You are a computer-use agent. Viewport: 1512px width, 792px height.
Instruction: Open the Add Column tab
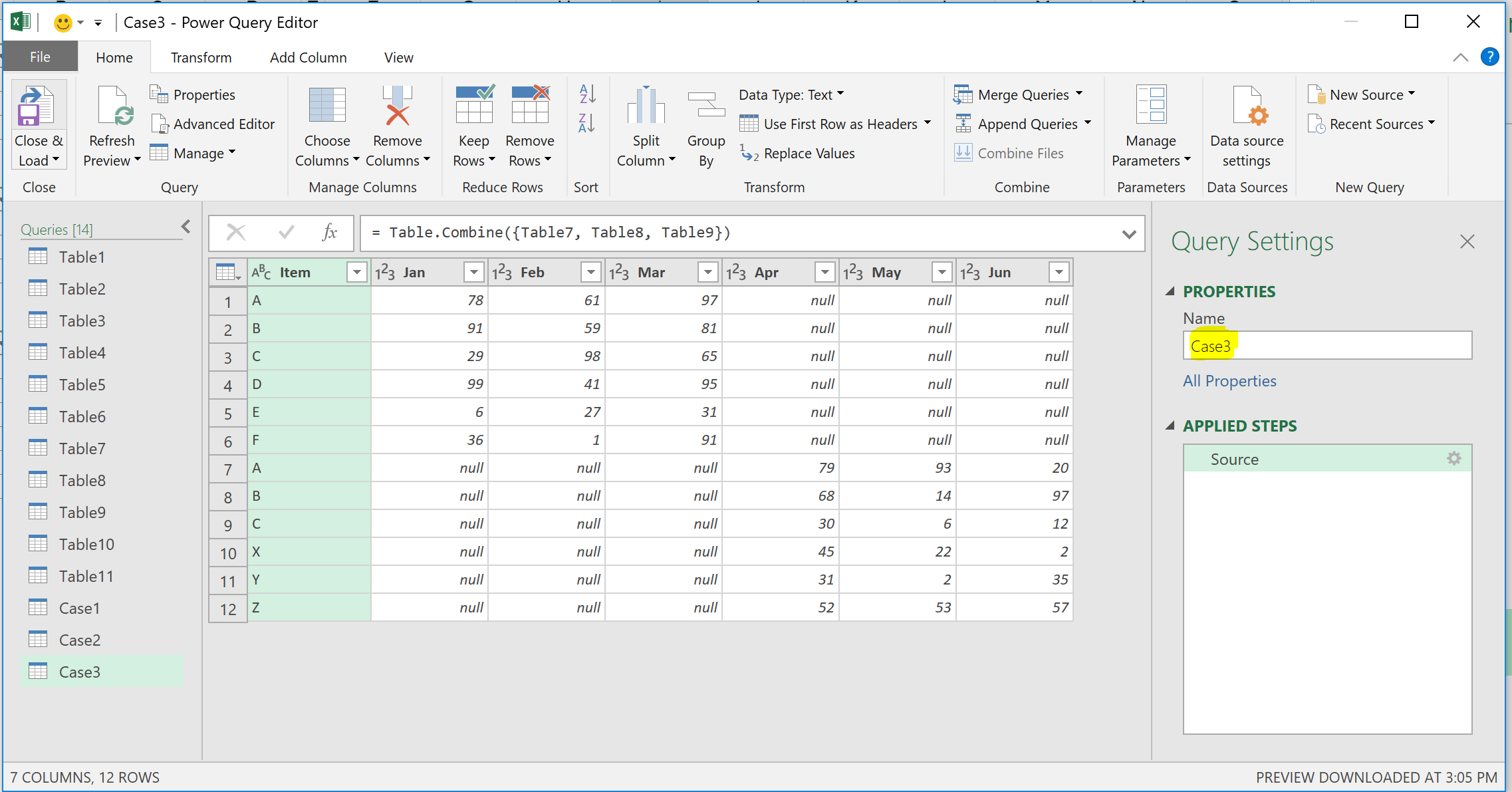click(x=308, y=58)
